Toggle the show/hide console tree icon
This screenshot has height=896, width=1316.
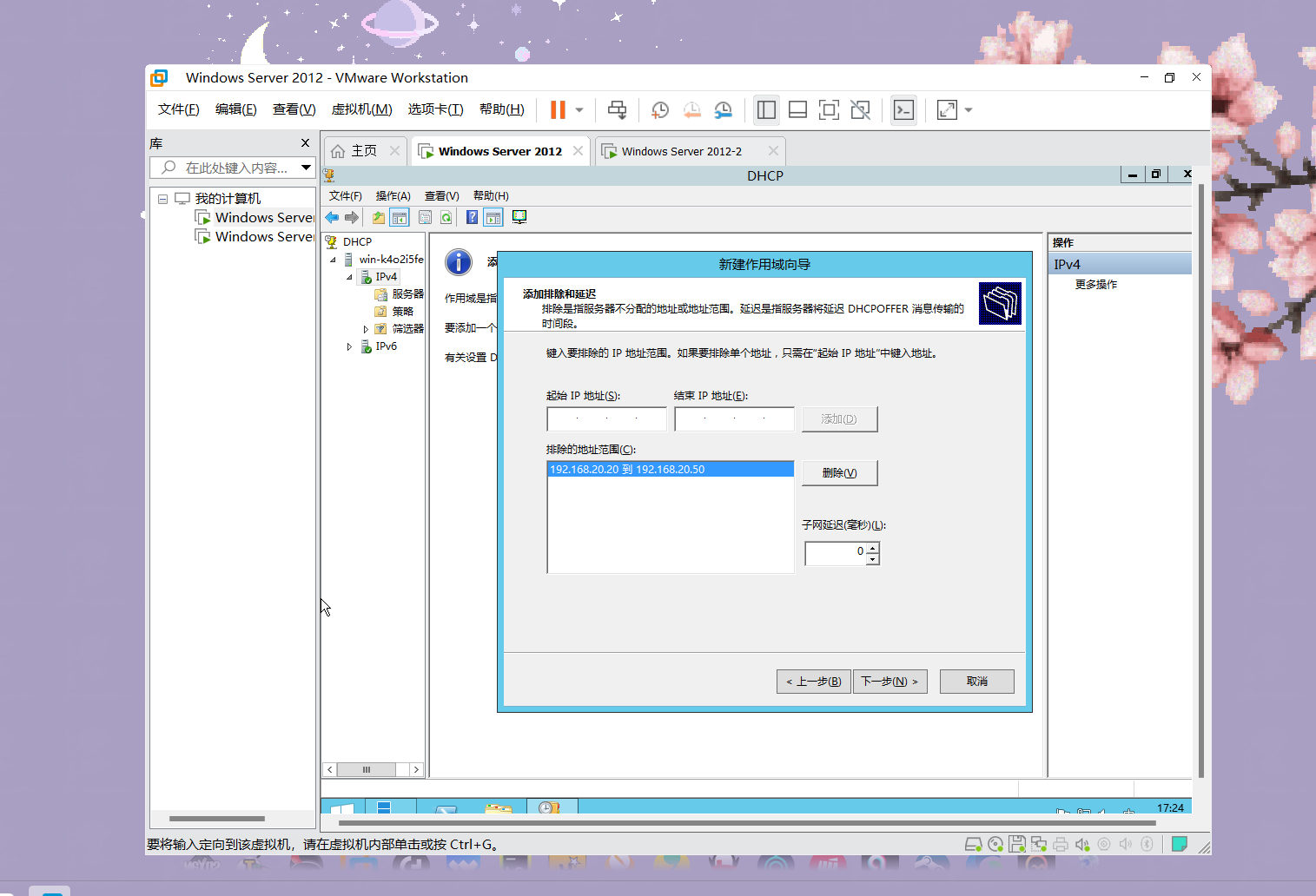[x=400, y=218]
